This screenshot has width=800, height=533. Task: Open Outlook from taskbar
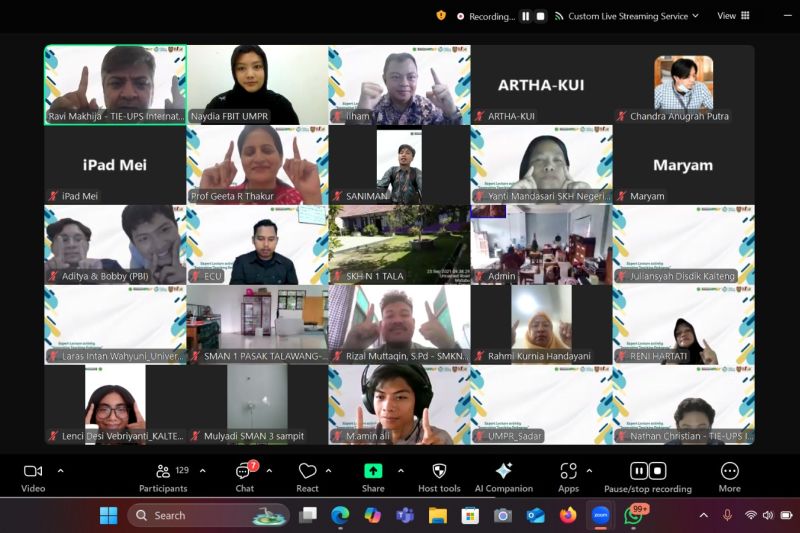pyautogui.click(x=535, y=516)
